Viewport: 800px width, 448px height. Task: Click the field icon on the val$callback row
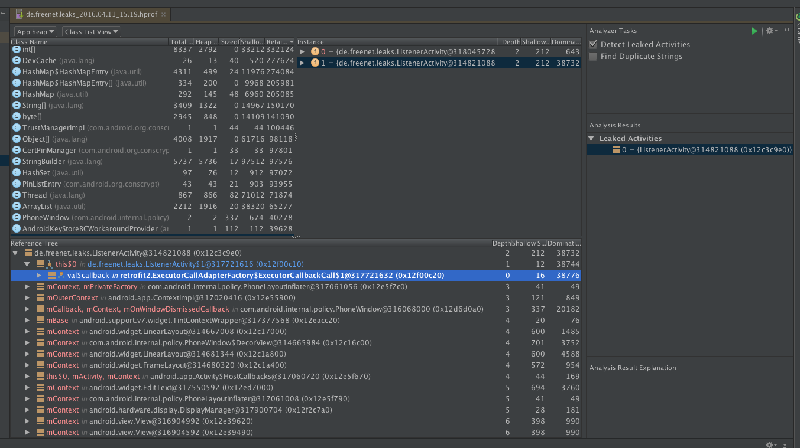[x=52, y=276]
